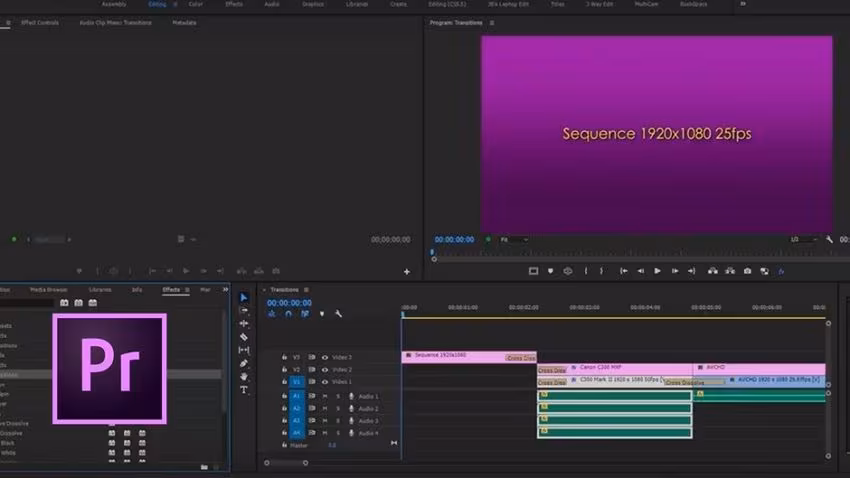Toggle sync lock on Audio 4 track
850x478 pixels.
click(312, 433)
